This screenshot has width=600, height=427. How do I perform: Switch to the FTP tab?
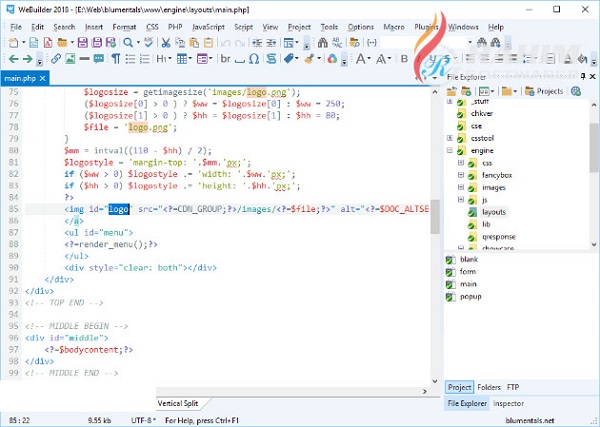[513, 387]
